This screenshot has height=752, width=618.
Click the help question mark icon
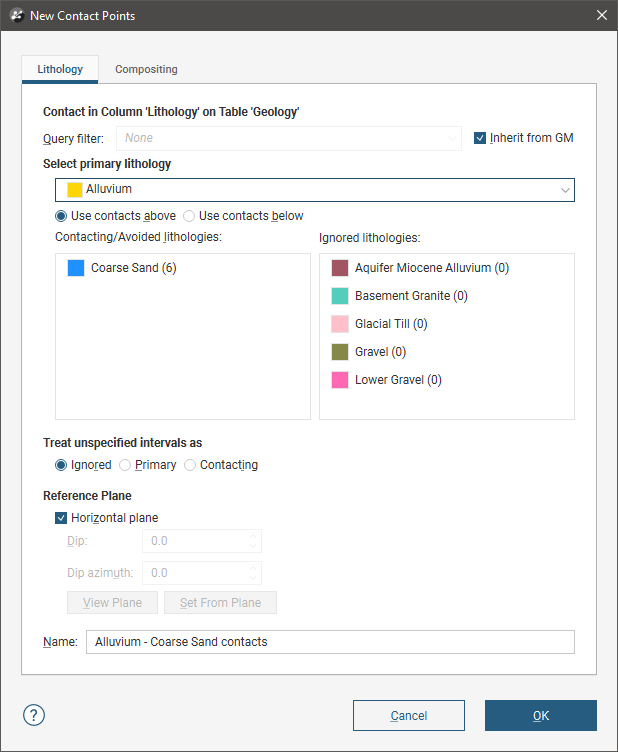point(34,715)
